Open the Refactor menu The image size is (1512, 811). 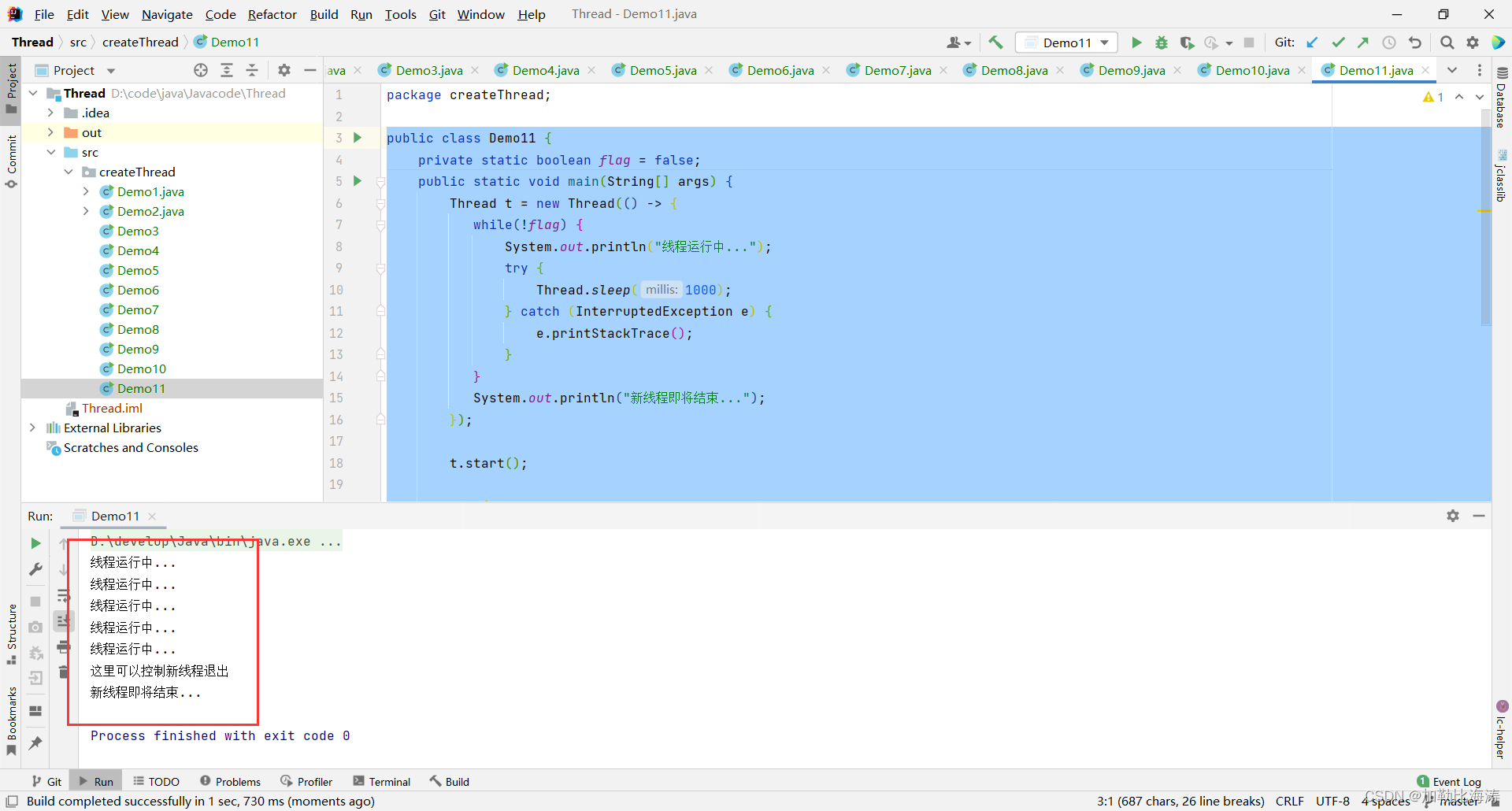(x=272, y=14)
